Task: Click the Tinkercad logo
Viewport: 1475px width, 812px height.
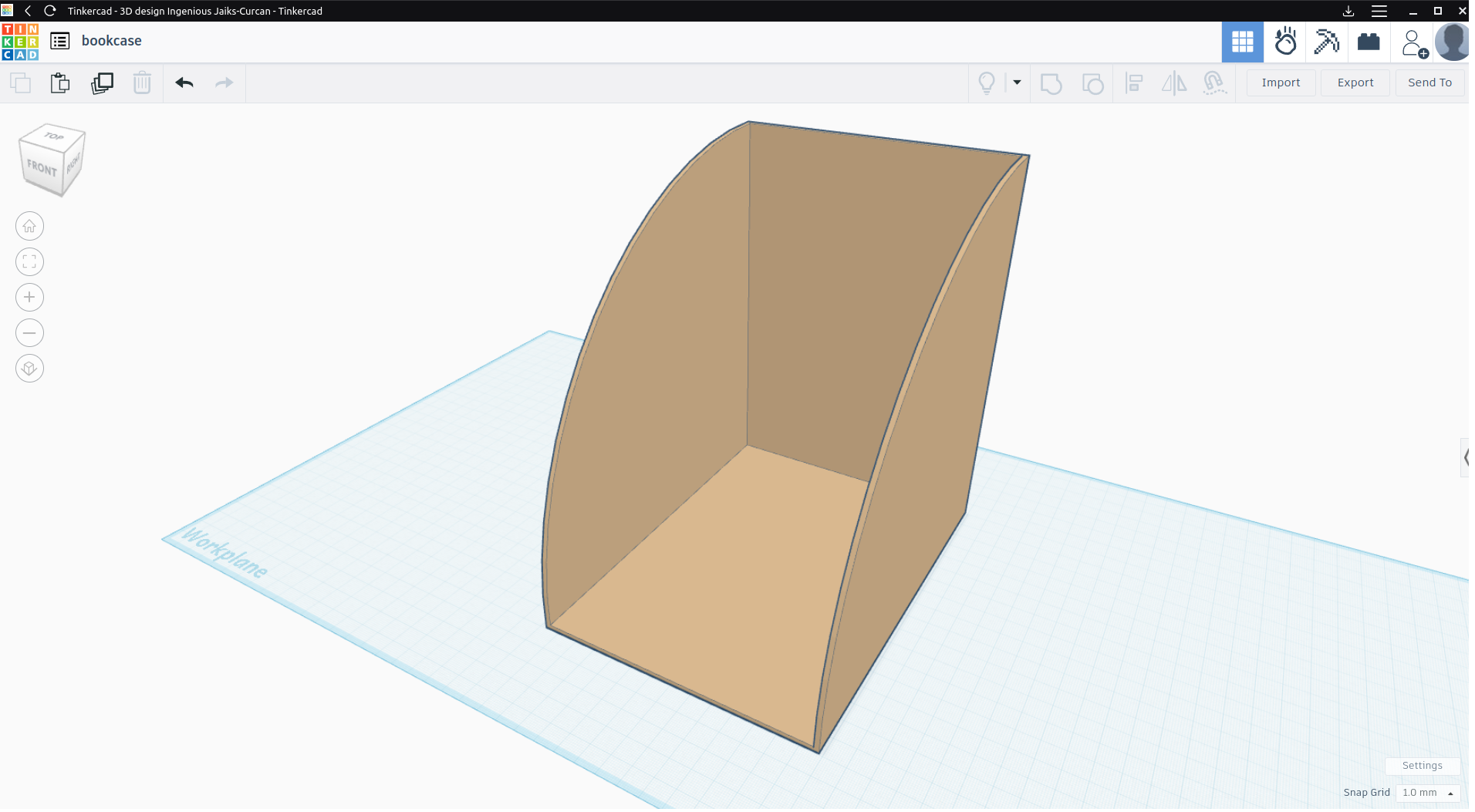Action: pyautogui.click(x=20, y=42)
